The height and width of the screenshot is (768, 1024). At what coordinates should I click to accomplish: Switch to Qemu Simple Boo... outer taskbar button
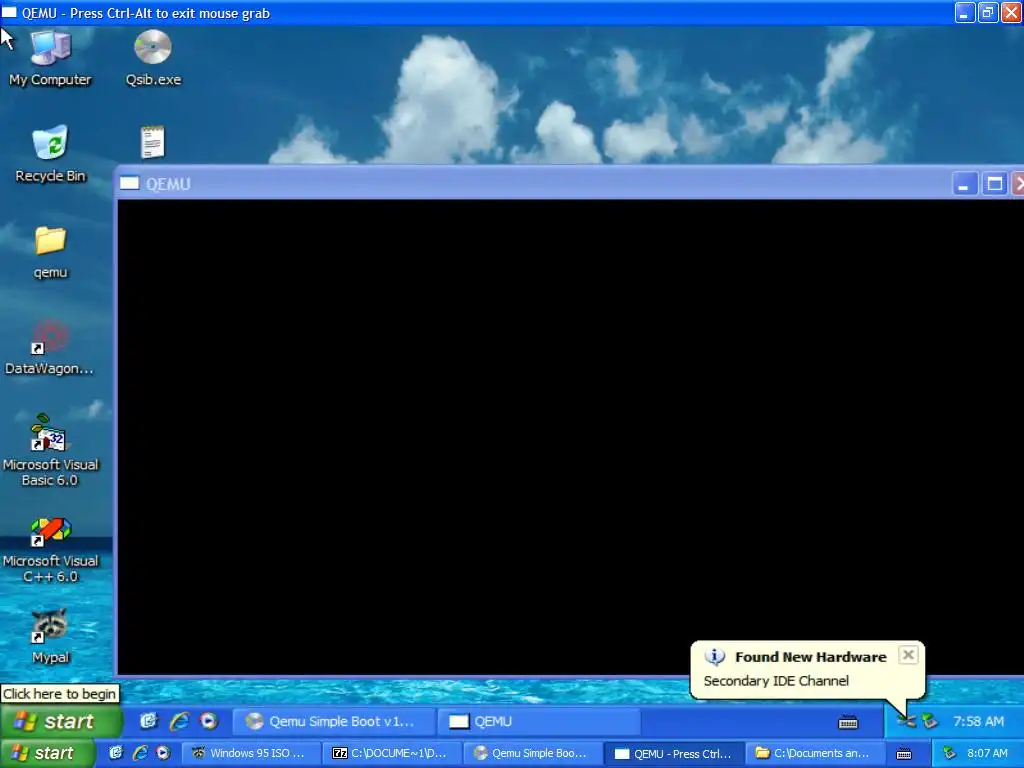(532, 754)
